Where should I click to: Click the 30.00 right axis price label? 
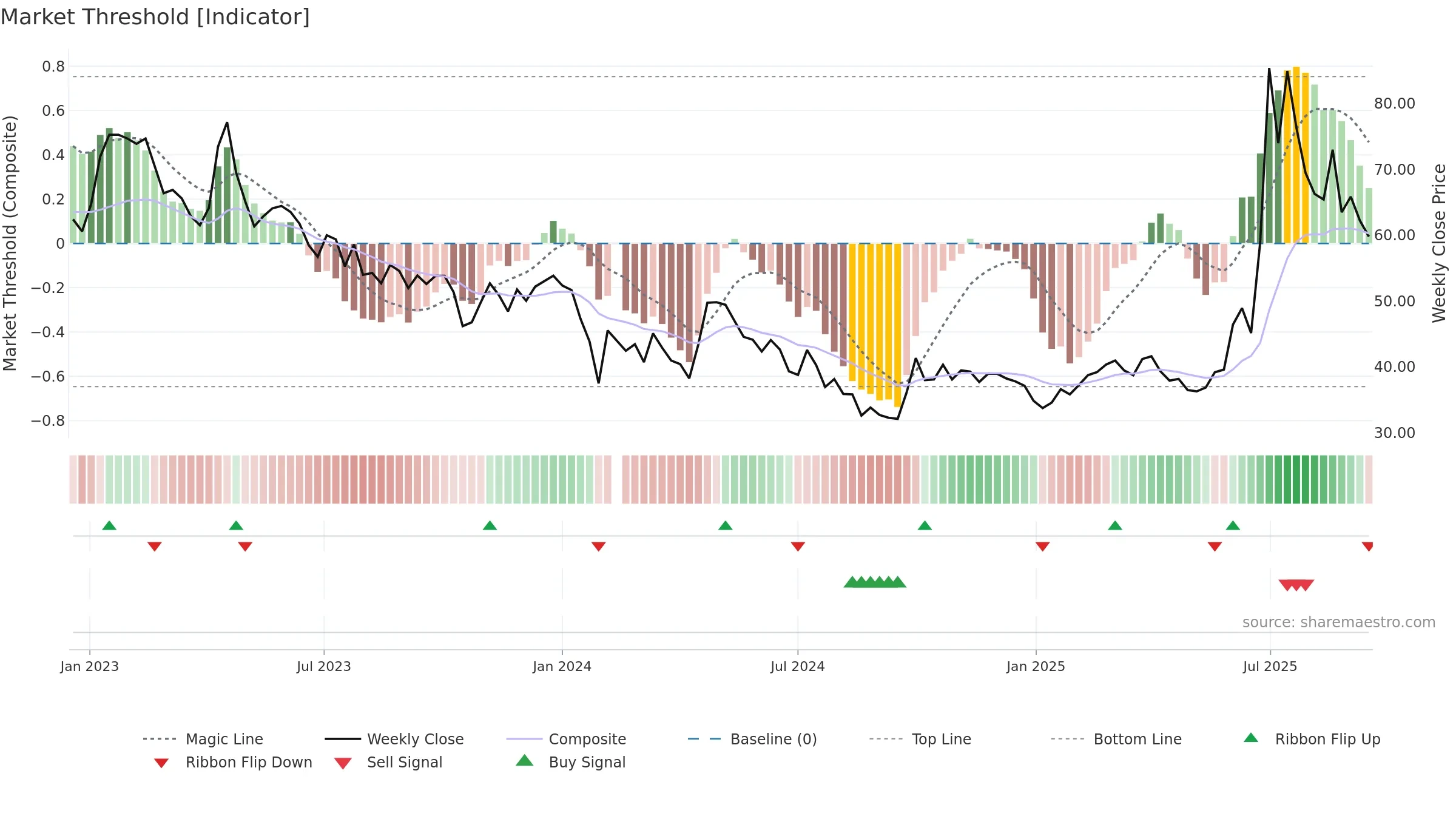tap(1395, 433)
